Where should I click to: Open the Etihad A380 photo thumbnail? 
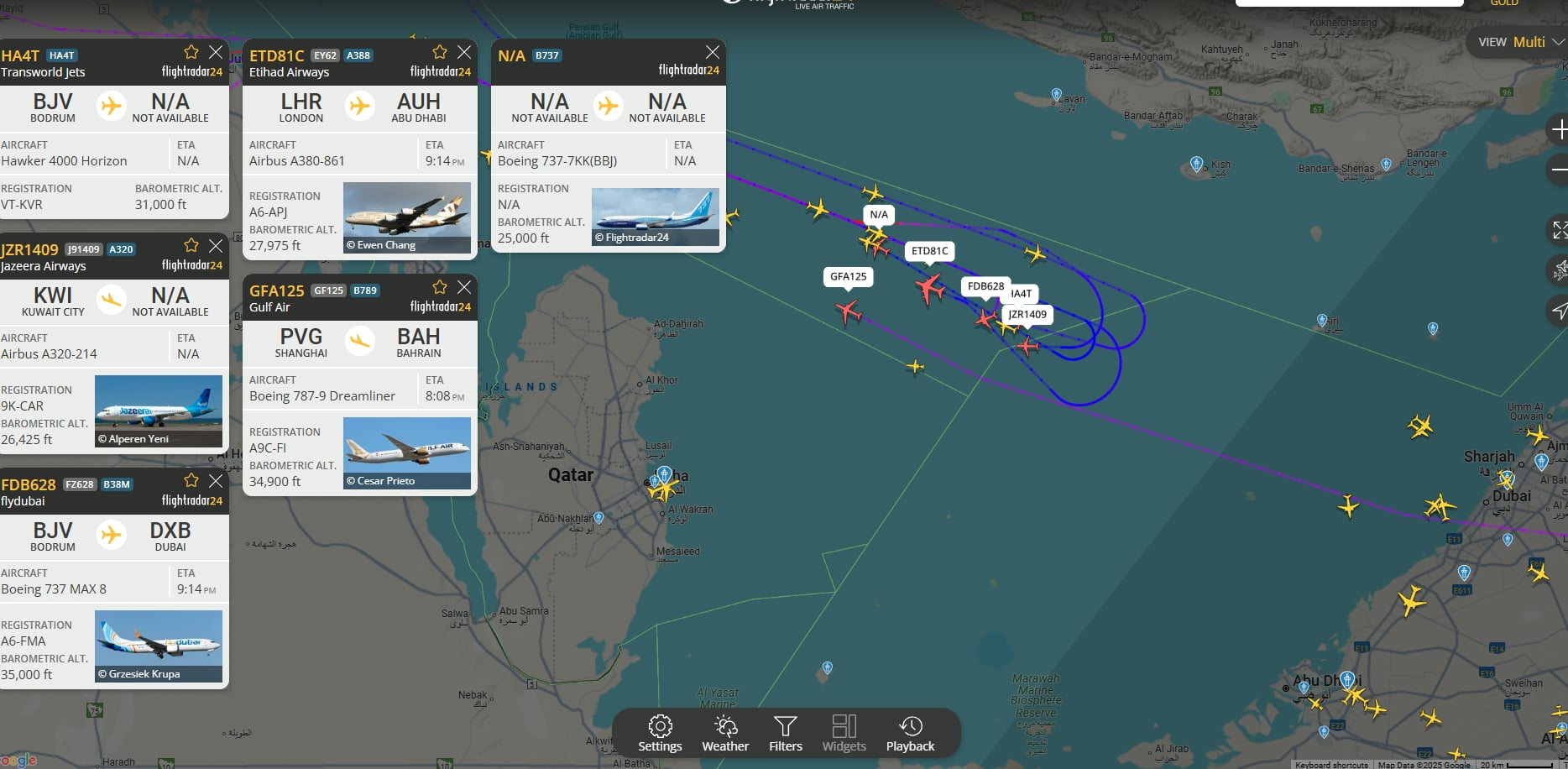click(407, 217)
